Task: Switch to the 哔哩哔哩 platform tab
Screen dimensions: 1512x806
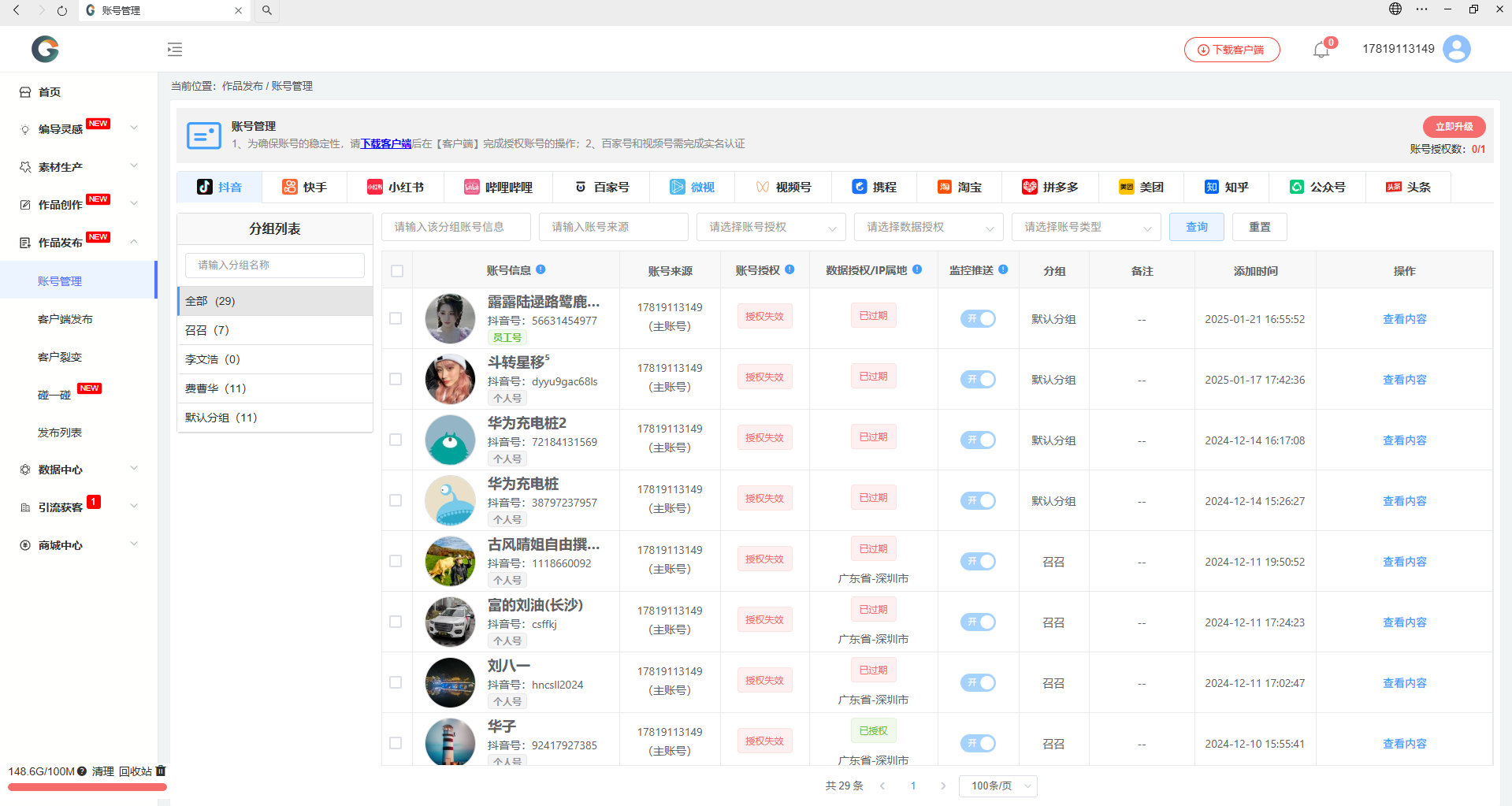Action: pyautogui.click(x=498, y=187)
